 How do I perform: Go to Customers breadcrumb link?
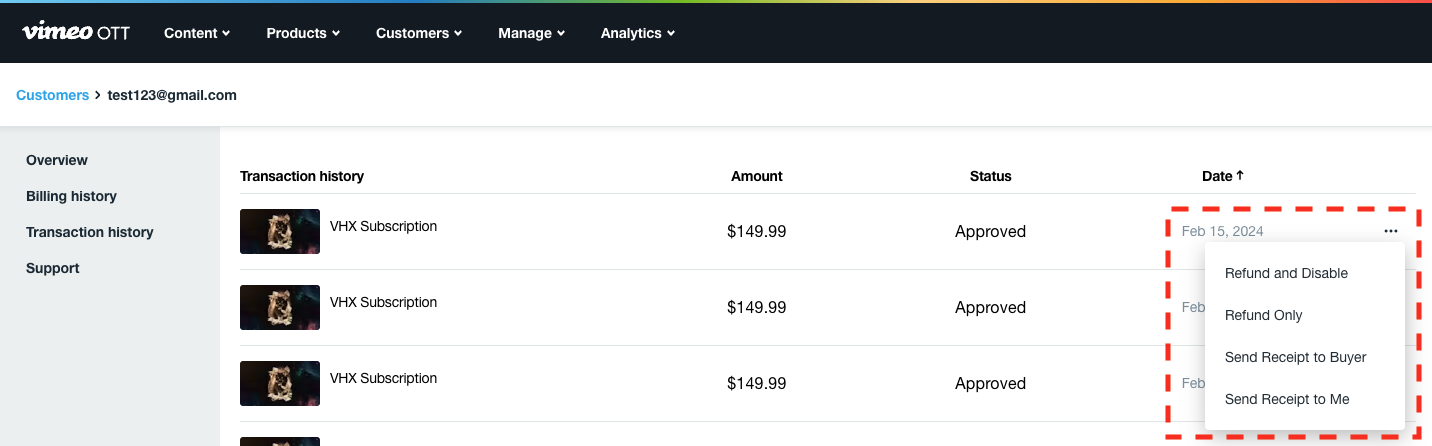(x=53, y=95)
